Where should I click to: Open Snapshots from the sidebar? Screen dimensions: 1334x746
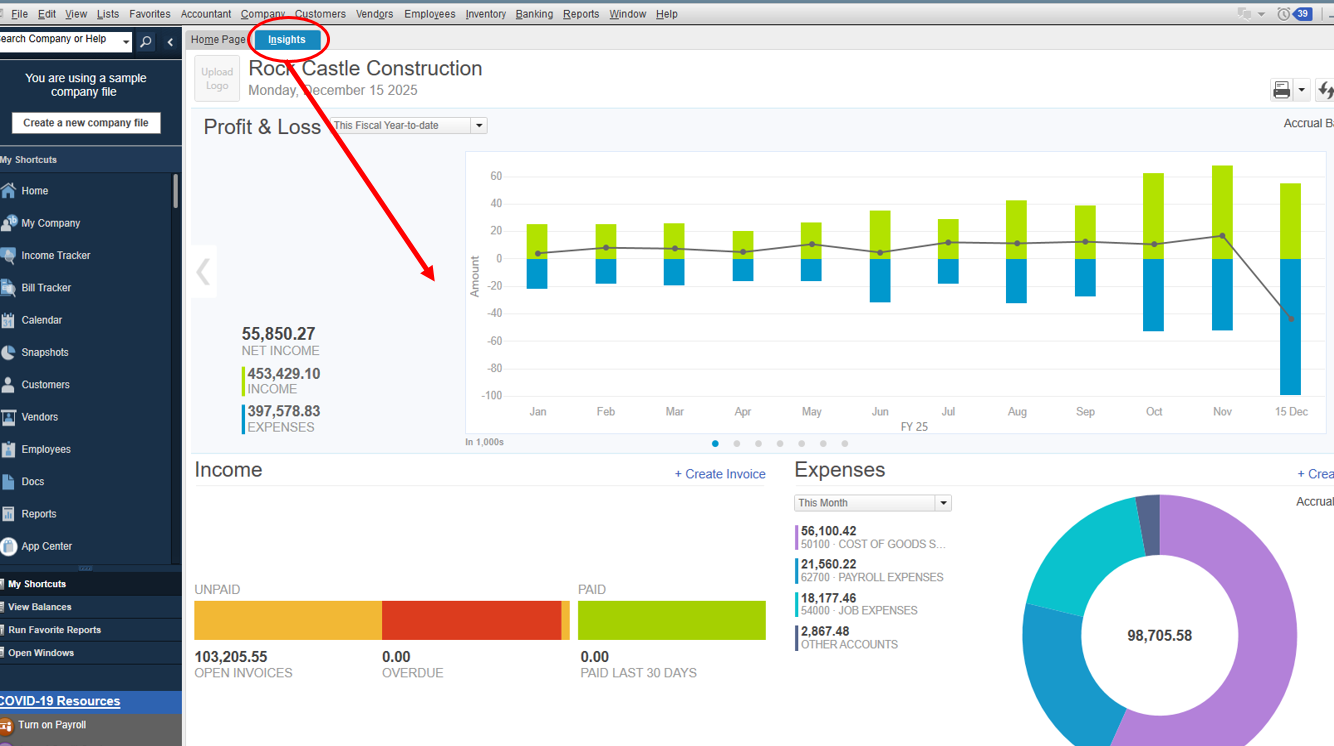click(x=9, y=353)
